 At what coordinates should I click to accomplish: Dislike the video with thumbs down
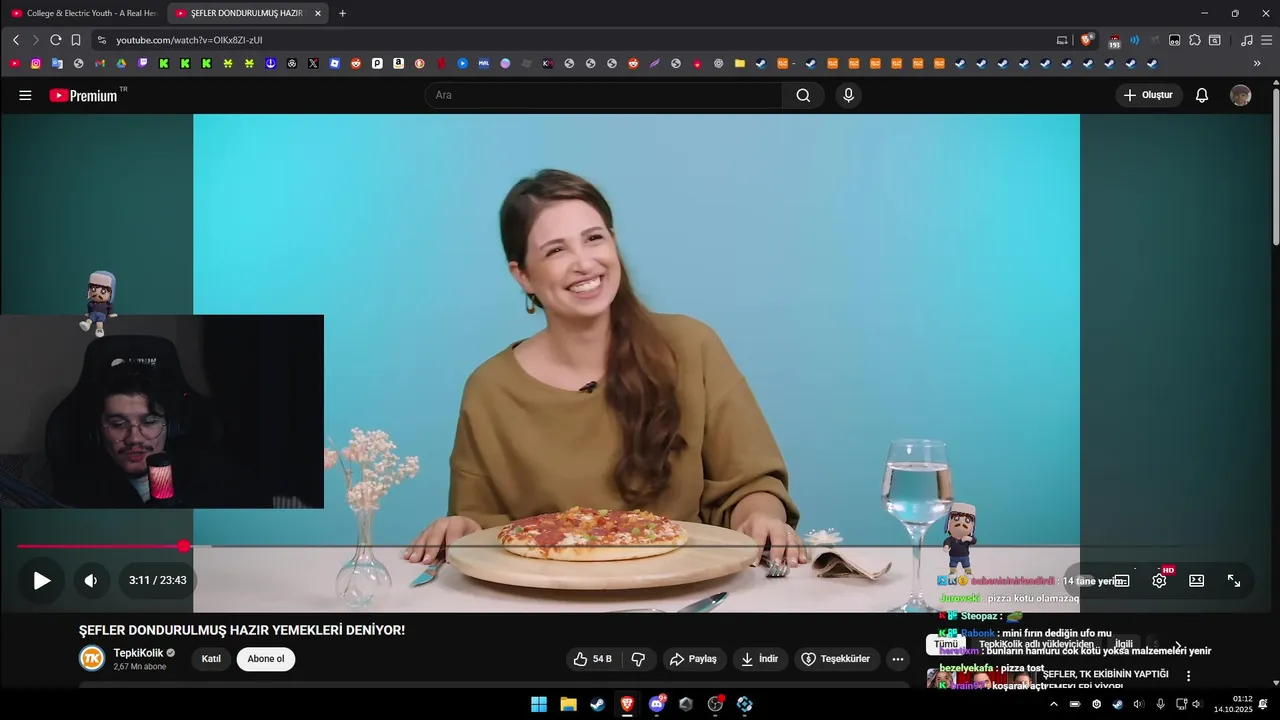[638, 659]
